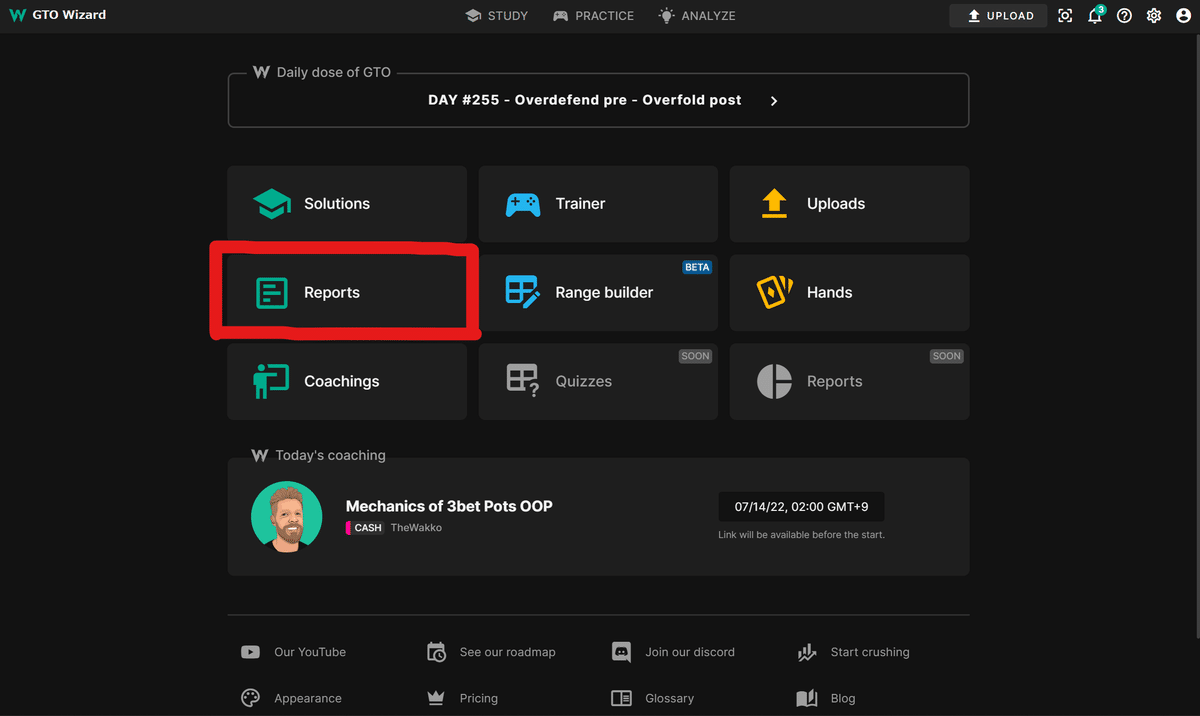Open the Trainer tile
Viewport: 1200px width, 716px height.
point(598,204)
